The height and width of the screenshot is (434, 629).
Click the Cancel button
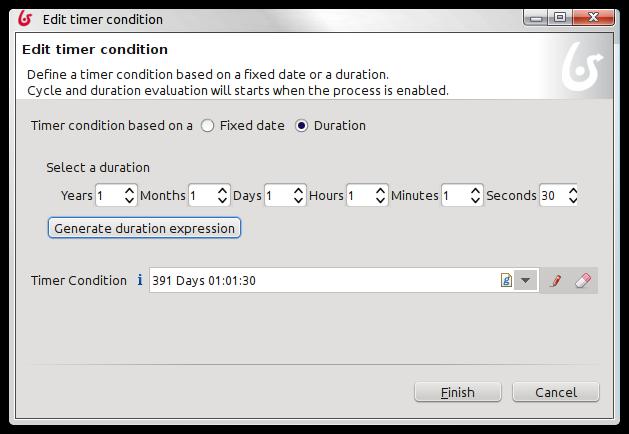(x=556, y=392)
